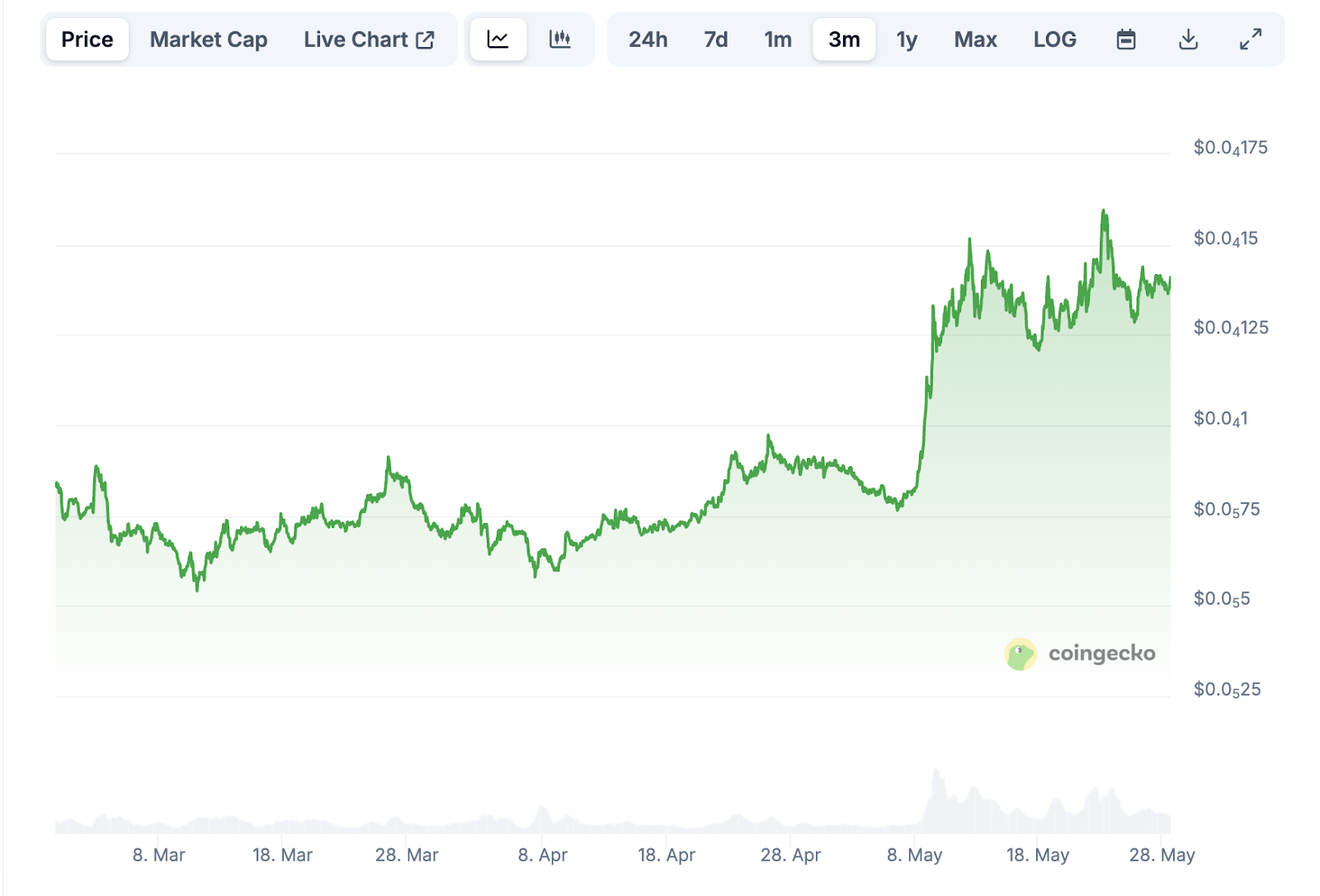The image size is (1320, 896).
Task: Click the $0.0₄1 price axis label
Action: coord(1220,419)
